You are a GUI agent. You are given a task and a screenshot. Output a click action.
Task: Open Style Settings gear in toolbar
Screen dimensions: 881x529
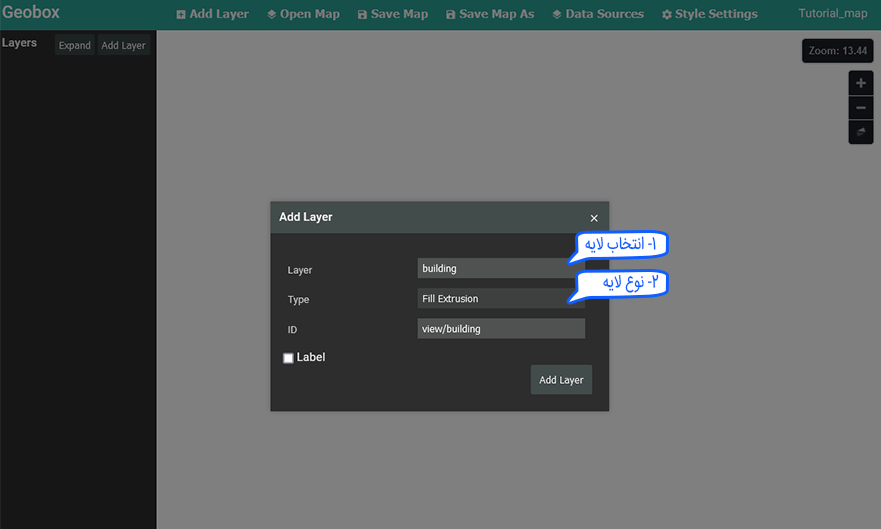click(x=667, y=15)
